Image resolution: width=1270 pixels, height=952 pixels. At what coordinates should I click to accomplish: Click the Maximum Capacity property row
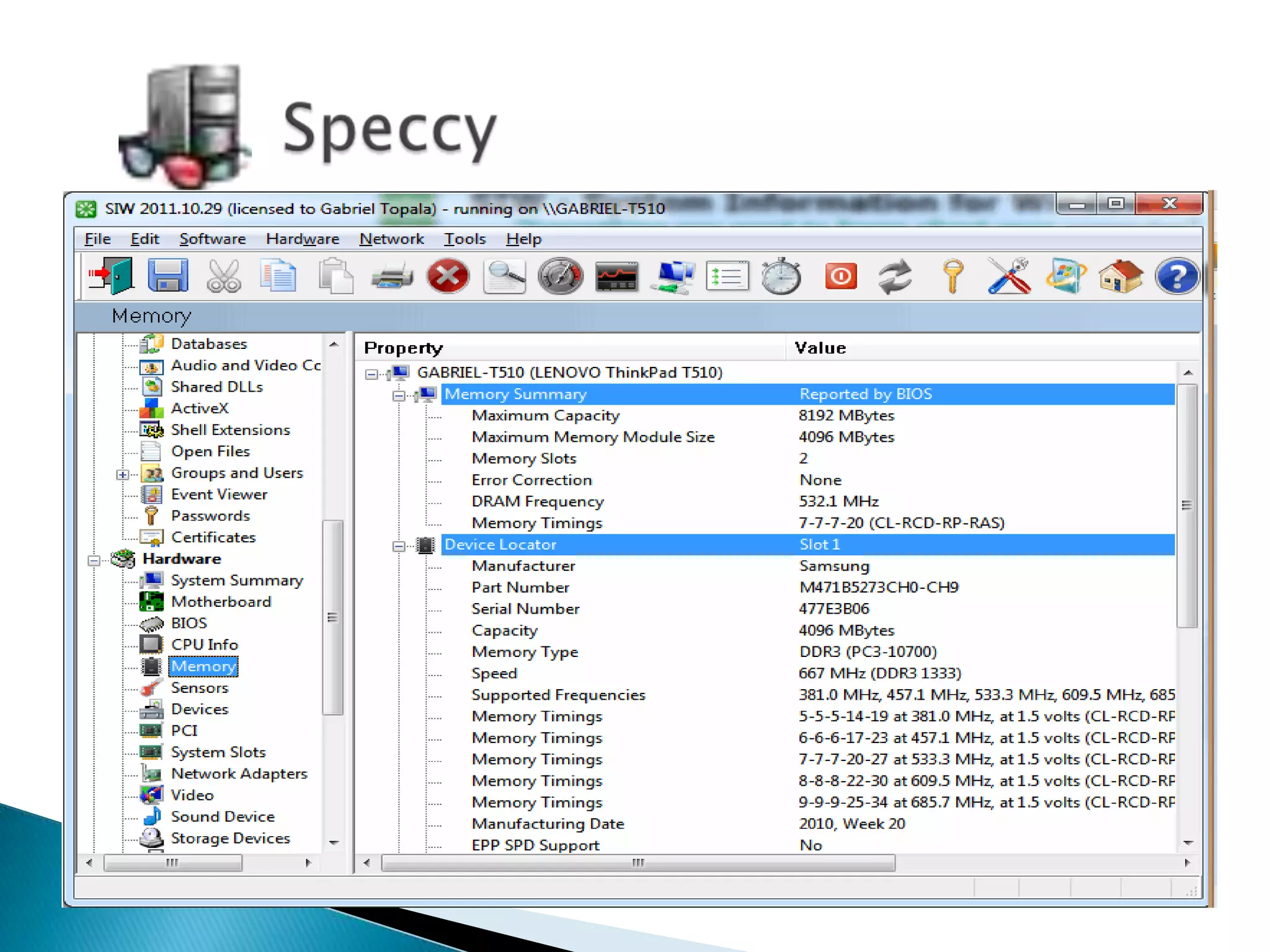(807, 416)
